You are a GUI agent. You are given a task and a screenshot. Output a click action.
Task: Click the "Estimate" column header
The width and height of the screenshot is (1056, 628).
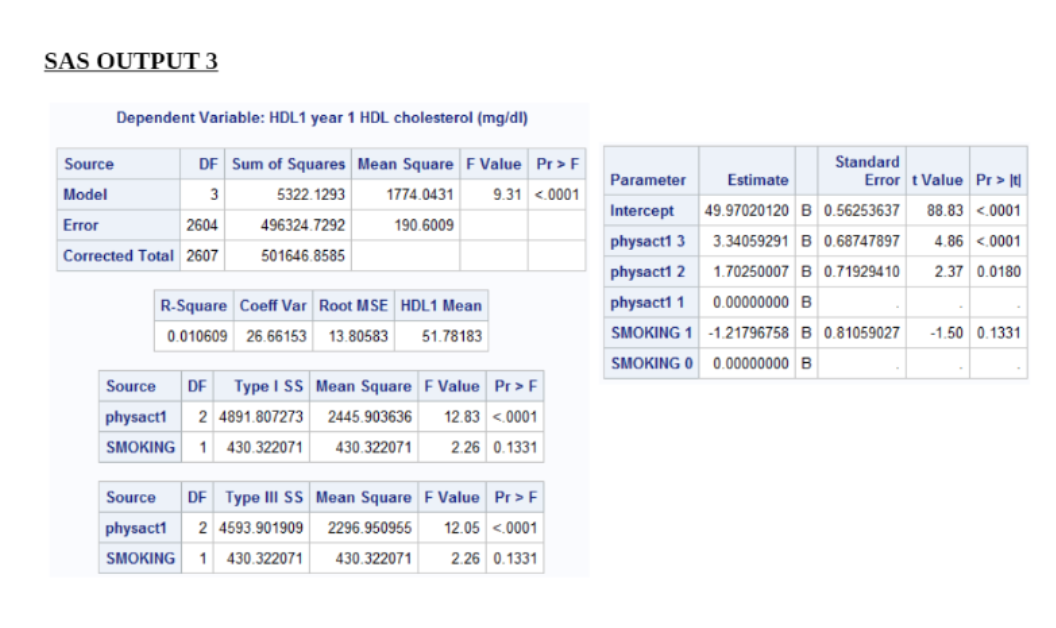click(758, 181)
